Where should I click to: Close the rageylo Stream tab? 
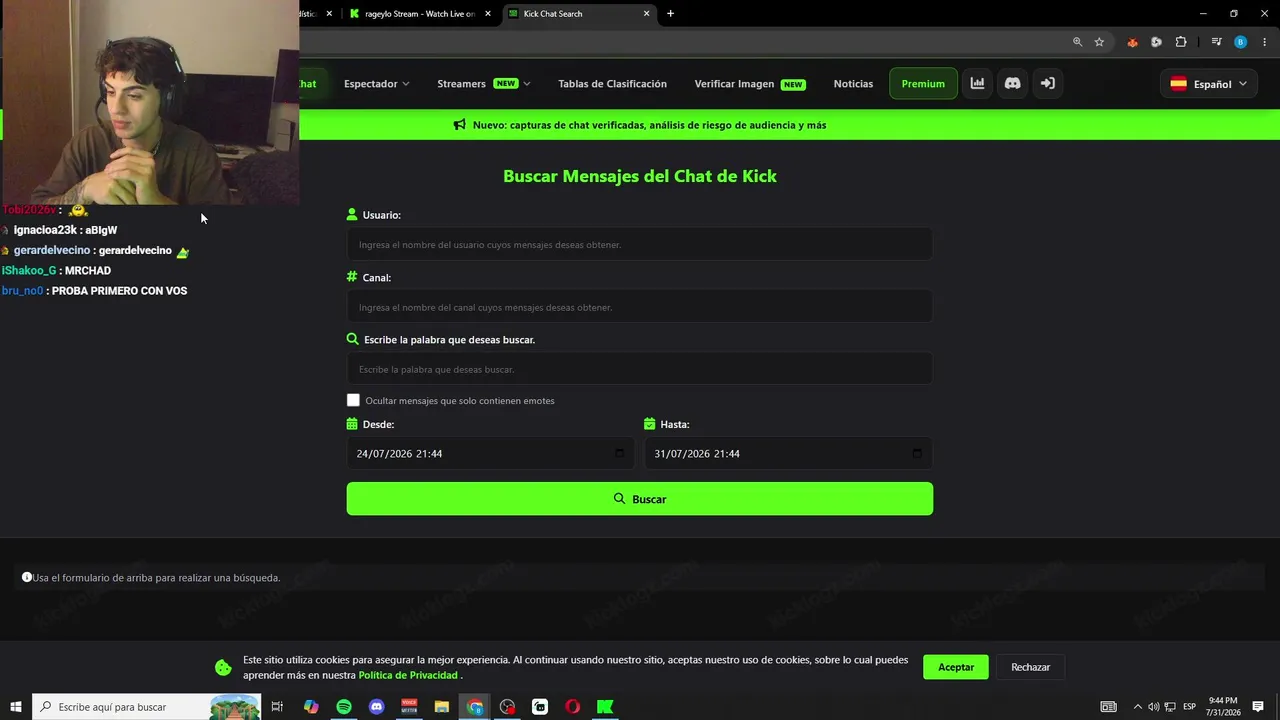coord(488,14)
